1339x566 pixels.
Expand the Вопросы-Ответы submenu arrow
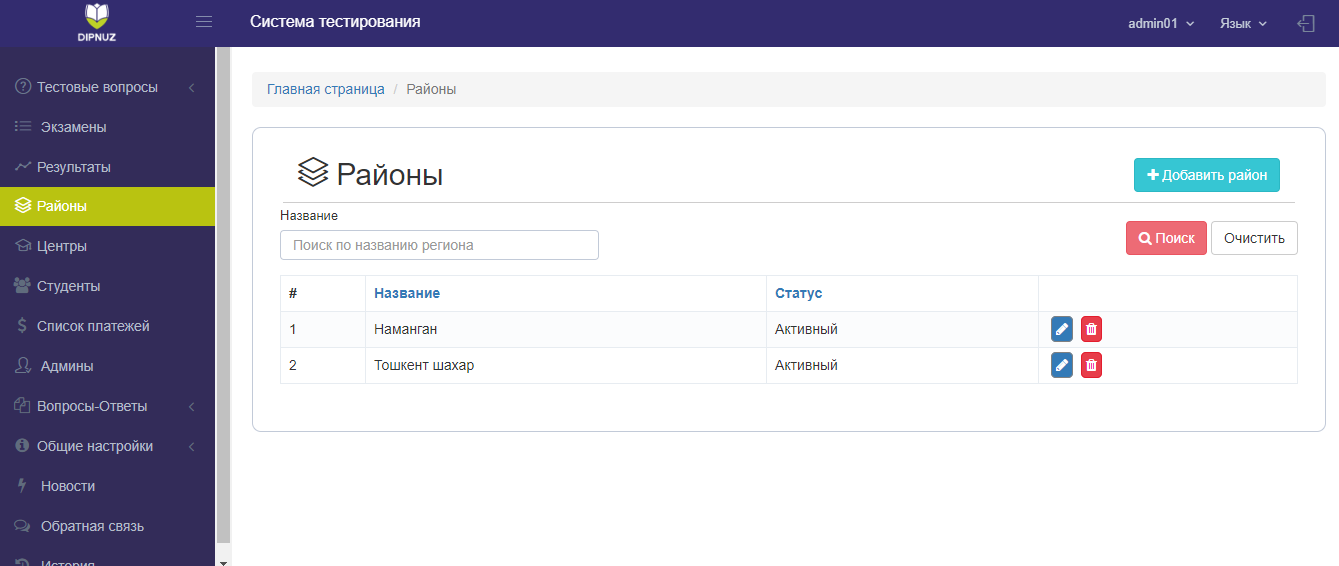[191, 407]
